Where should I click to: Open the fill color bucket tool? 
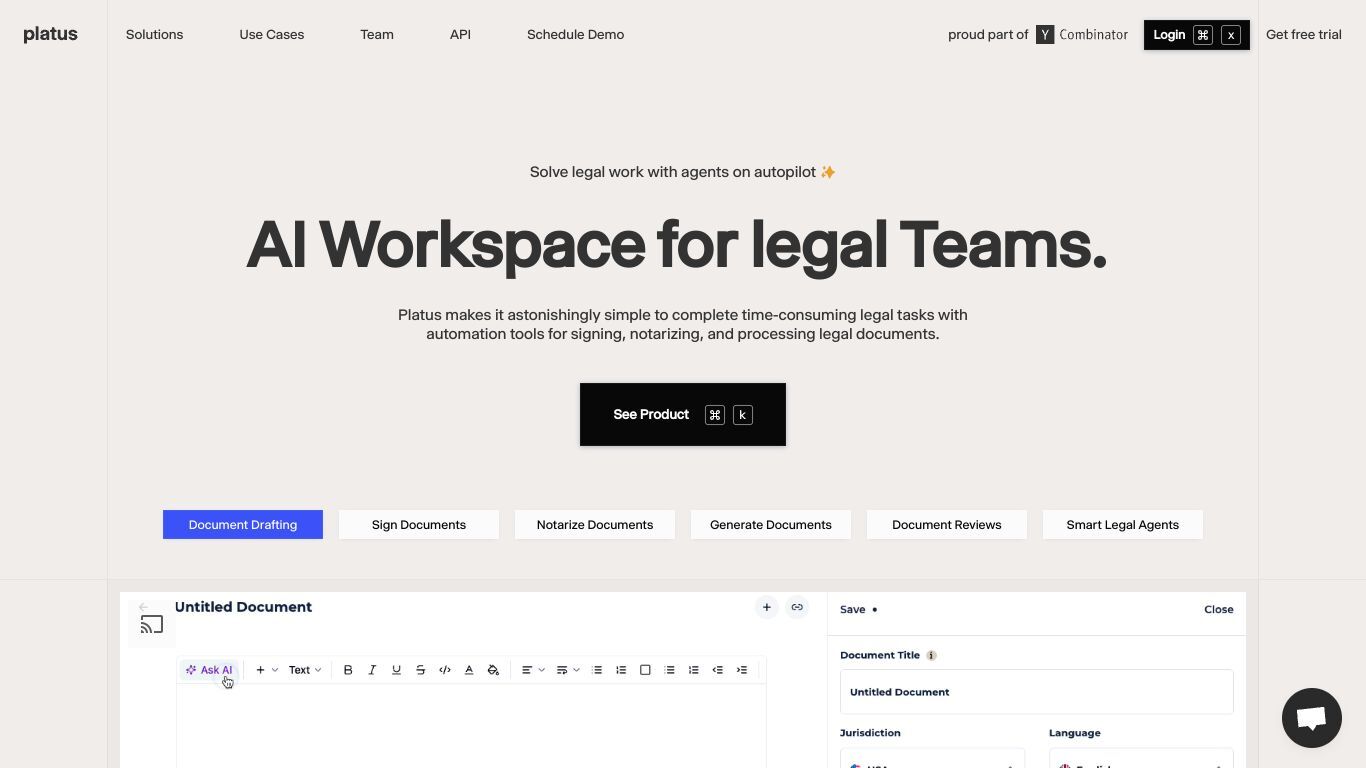493,670
